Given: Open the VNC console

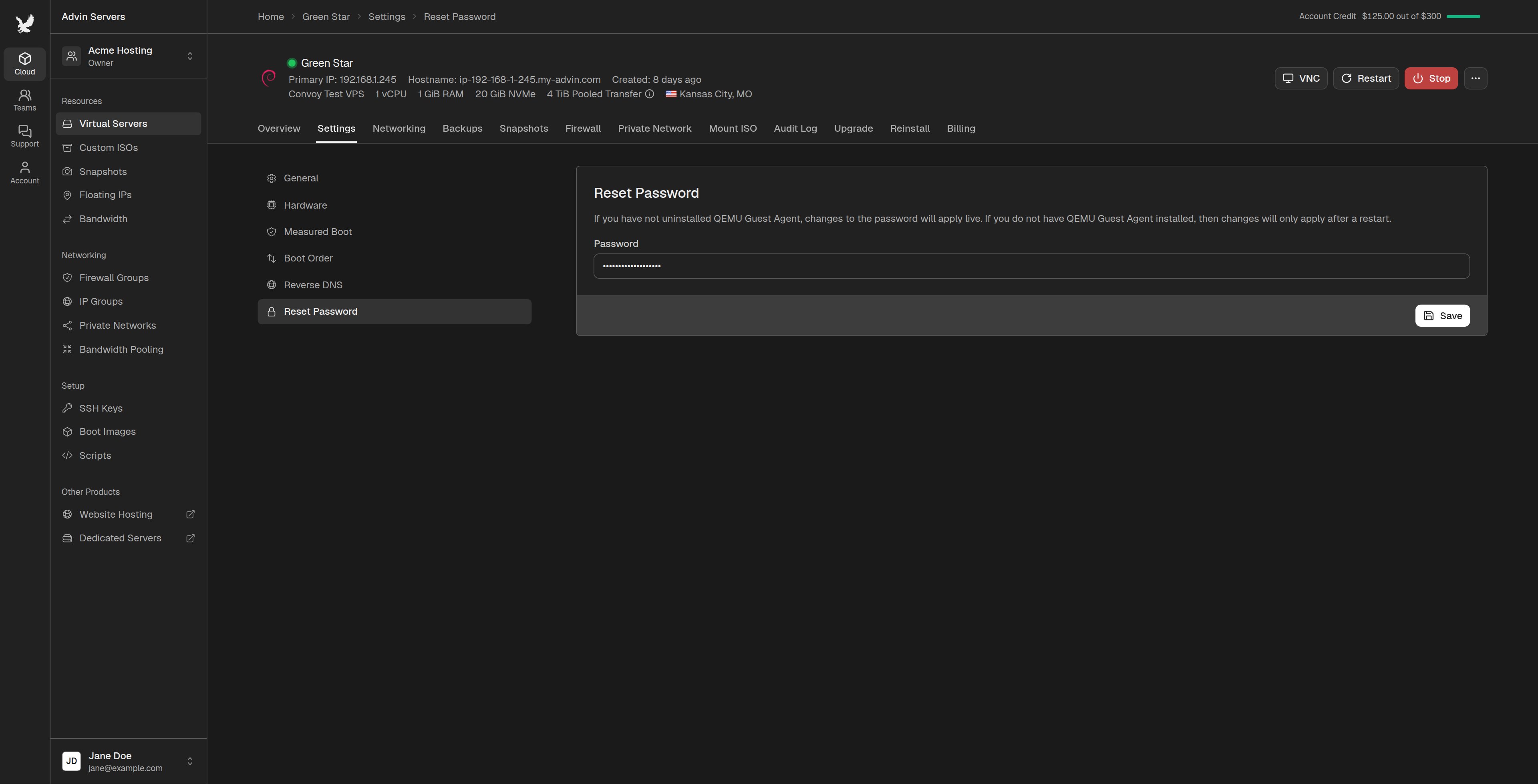Looking at the screenshot, I should point(1301,78).
